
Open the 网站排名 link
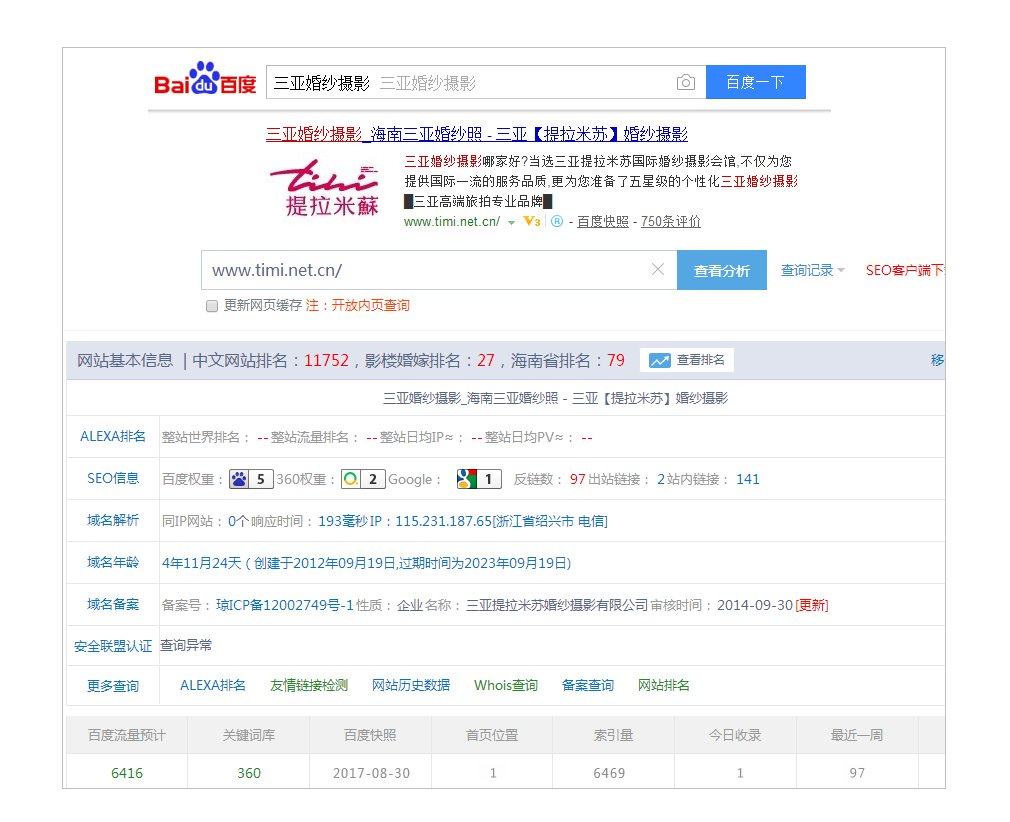pyautogui.click(x=663, y=685)
